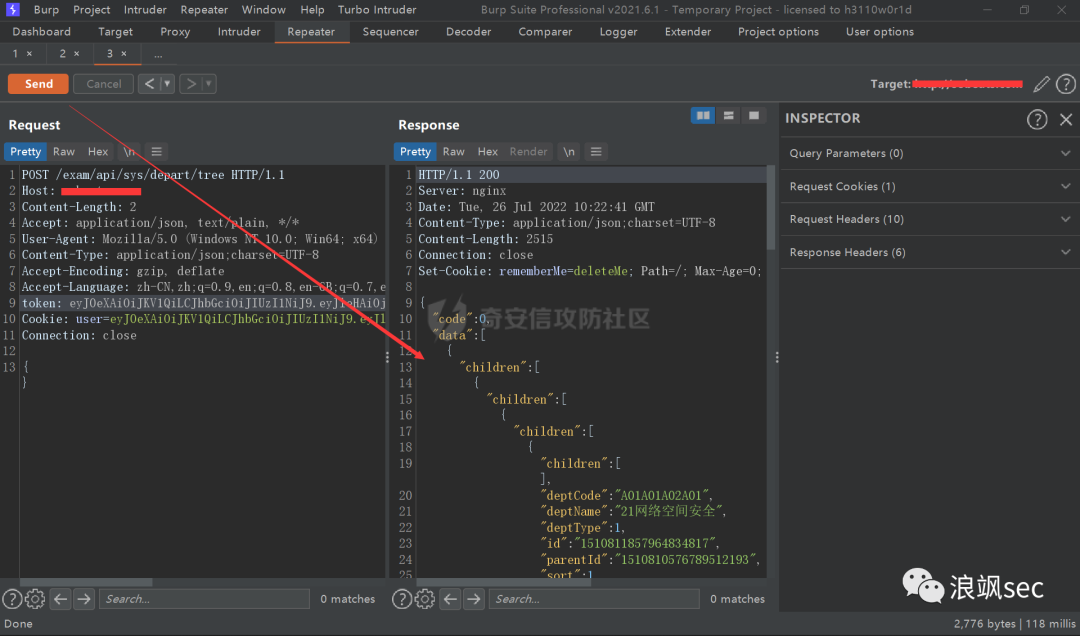The width and height of the screenshot is (1080, 636).
Task: Go to next match in Response
Action: [x=474, y=599]
